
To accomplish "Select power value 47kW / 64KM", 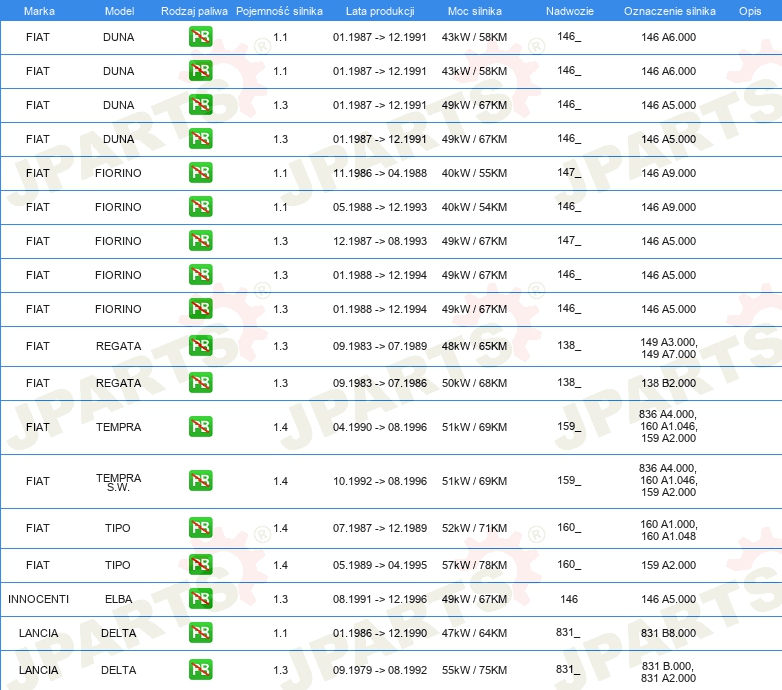I will coord(474,633).
